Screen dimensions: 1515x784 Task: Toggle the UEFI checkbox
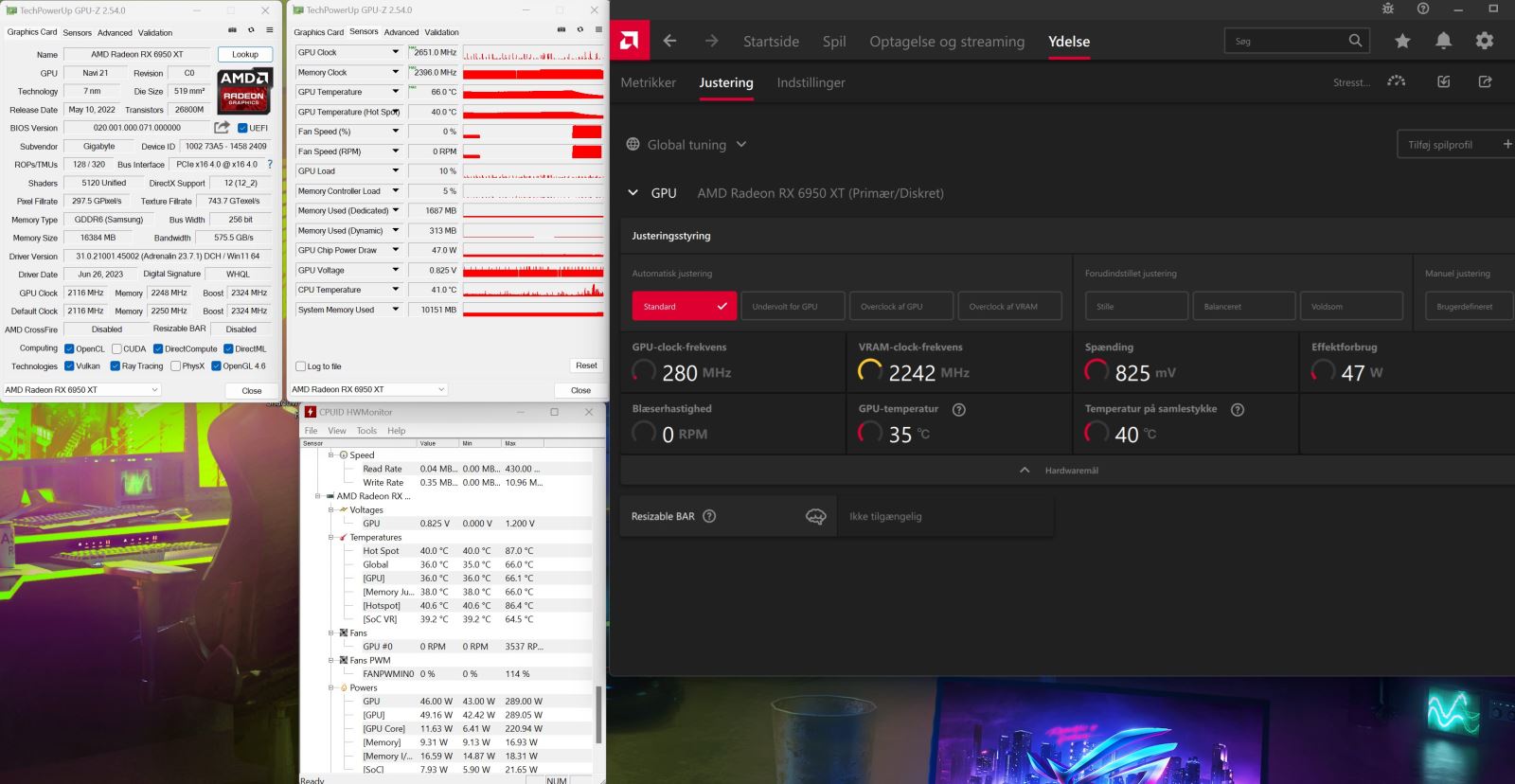242,128
